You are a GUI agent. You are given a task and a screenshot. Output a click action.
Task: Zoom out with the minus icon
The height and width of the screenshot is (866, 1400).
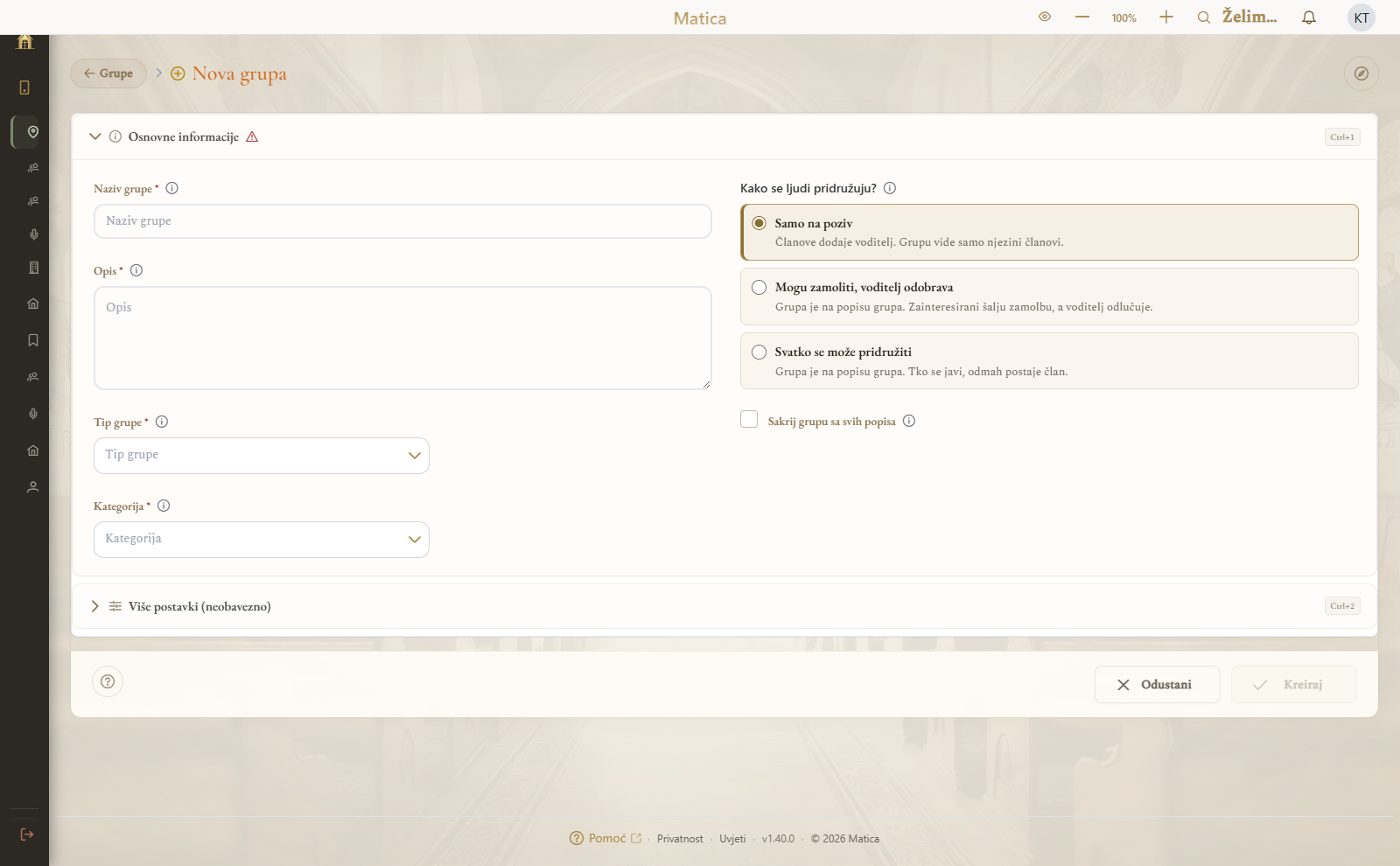pos(1082,17)
